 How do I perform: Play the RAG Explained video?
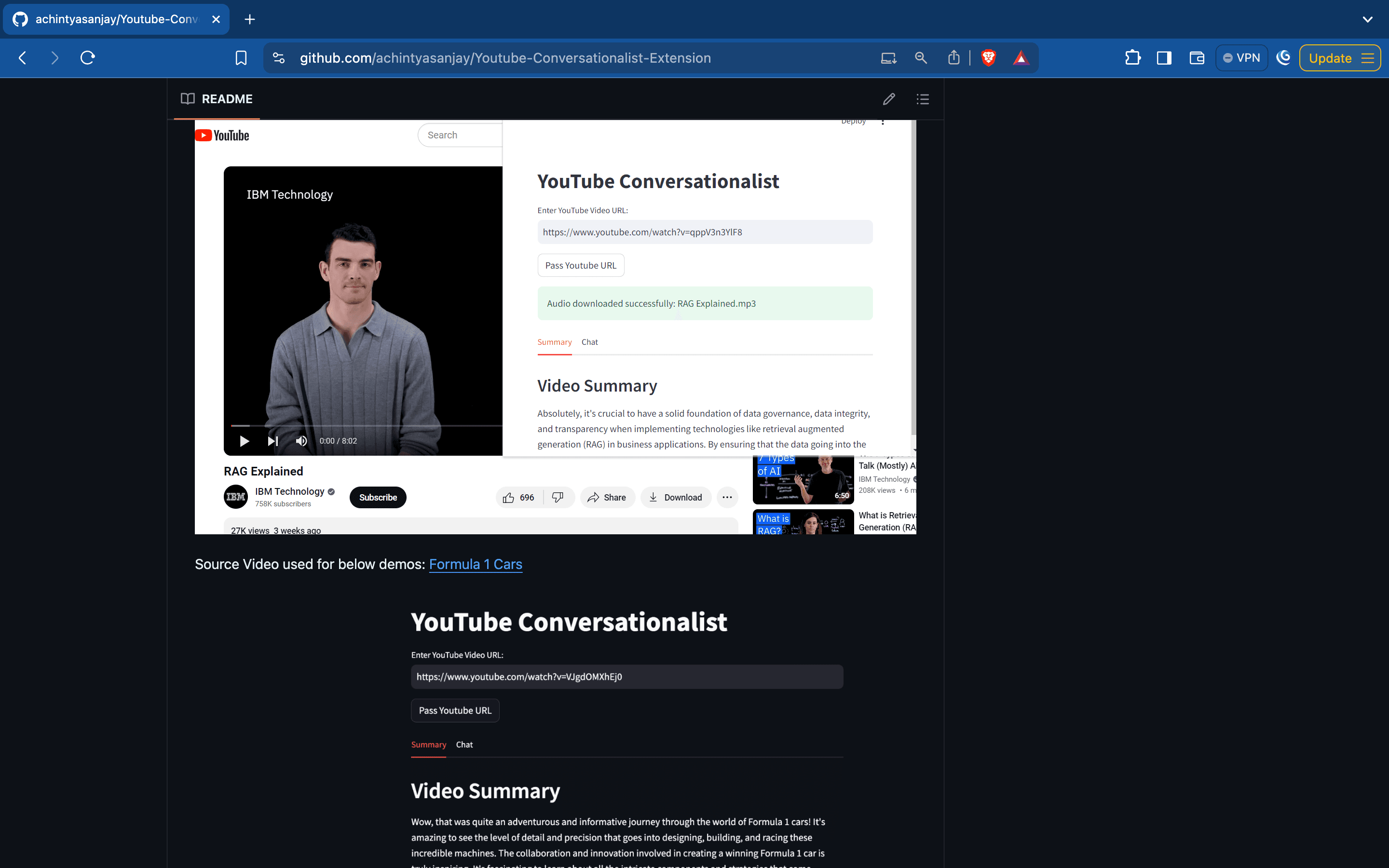pyautogui.click(x=244, y=441)
